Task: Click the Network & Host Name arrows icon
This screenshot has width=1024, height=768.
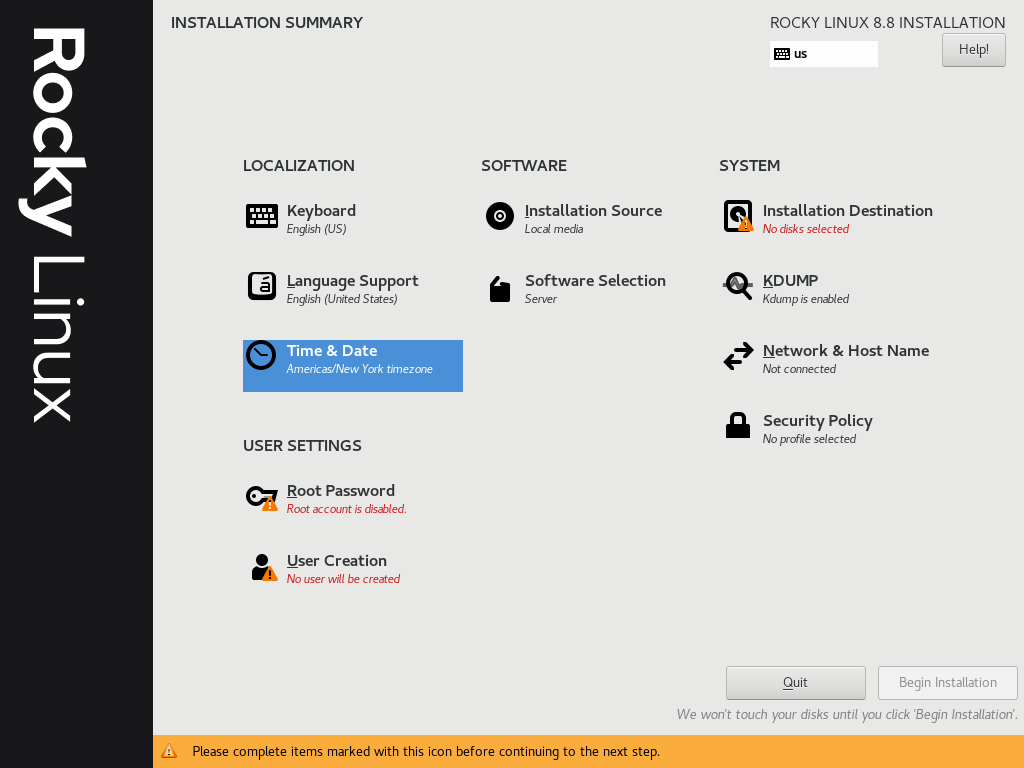Action: (738, 357)
